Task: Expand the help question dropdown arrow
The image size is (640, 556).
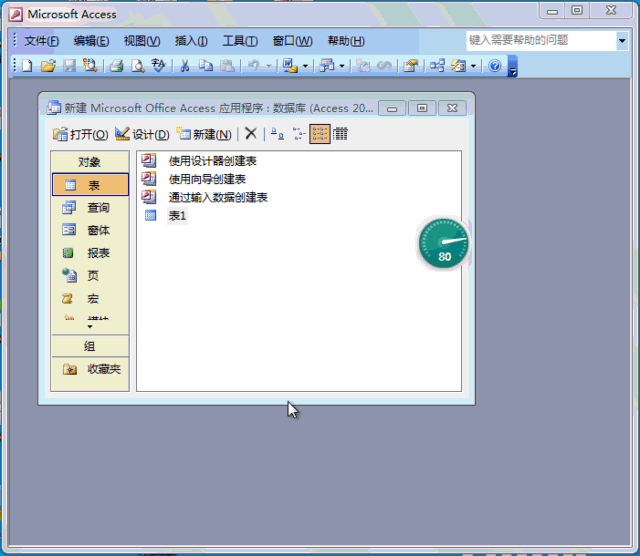Action: click(x=622, y=40)
